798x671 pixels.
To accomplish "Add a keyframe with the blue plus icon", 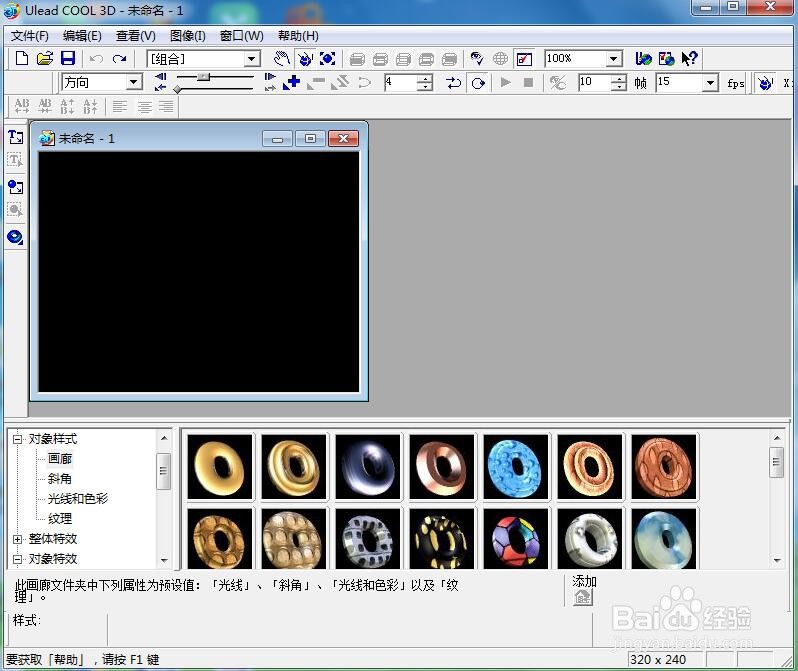I will [292, 82].
